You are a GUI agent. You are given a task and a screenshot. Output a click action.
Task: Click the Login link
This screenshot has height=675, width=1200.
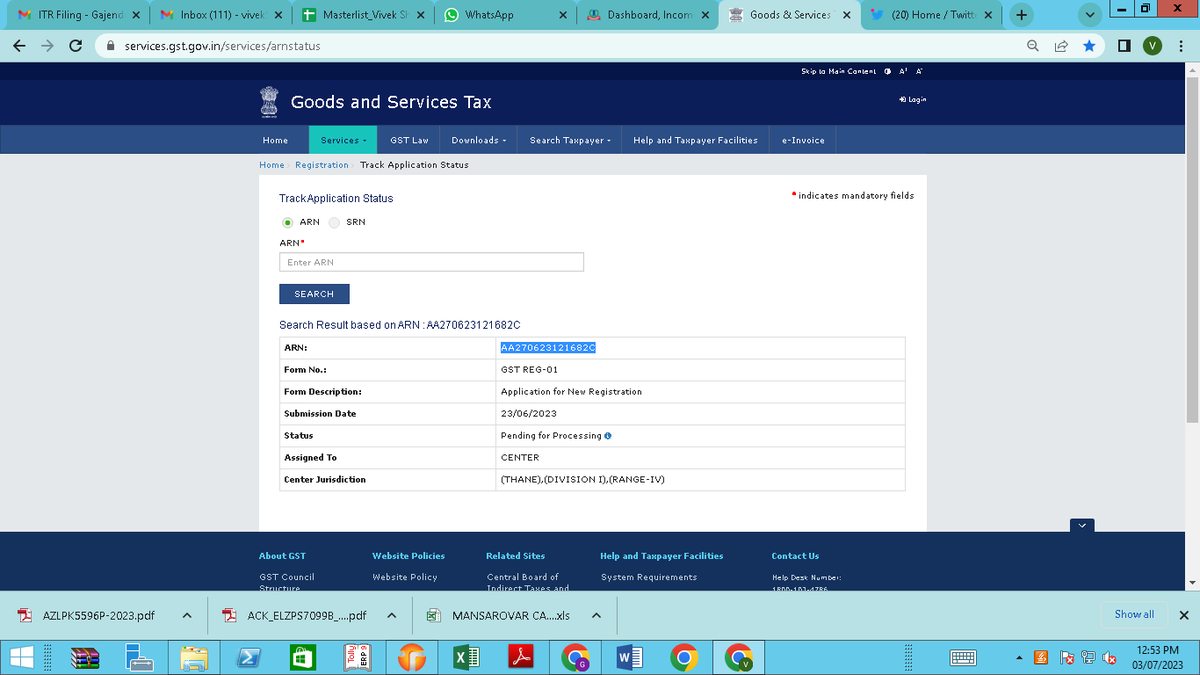click(x=913, y=99)
